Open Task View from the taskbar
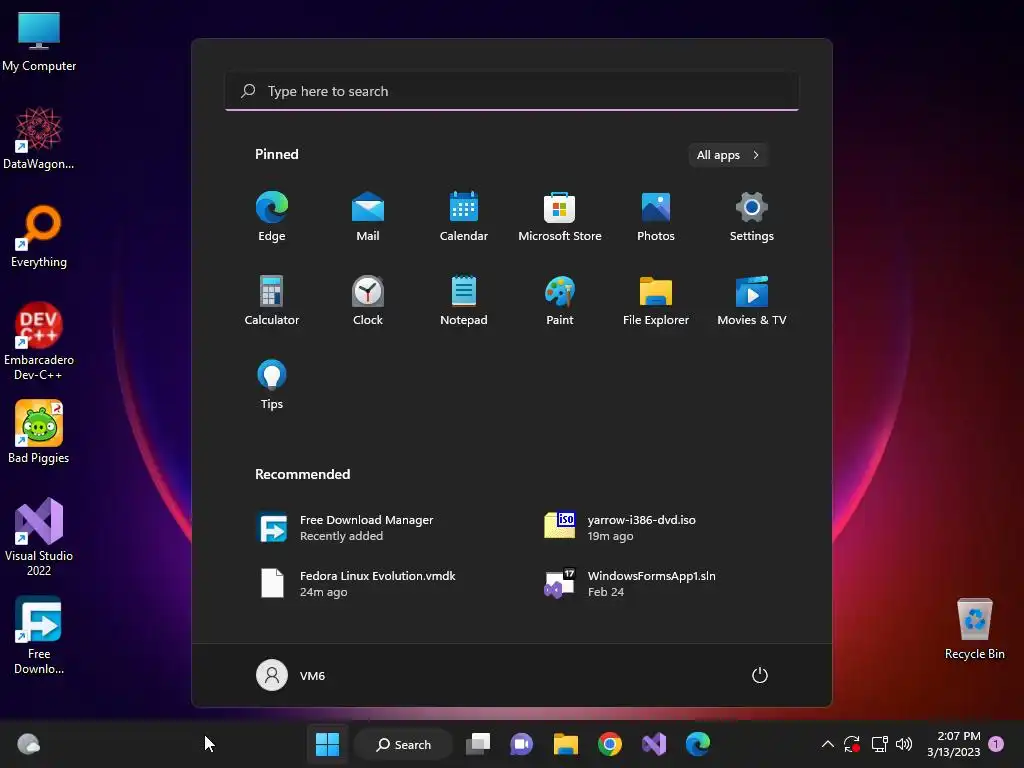Screen dimensions: 1024x768 click(x=478, y=744)
